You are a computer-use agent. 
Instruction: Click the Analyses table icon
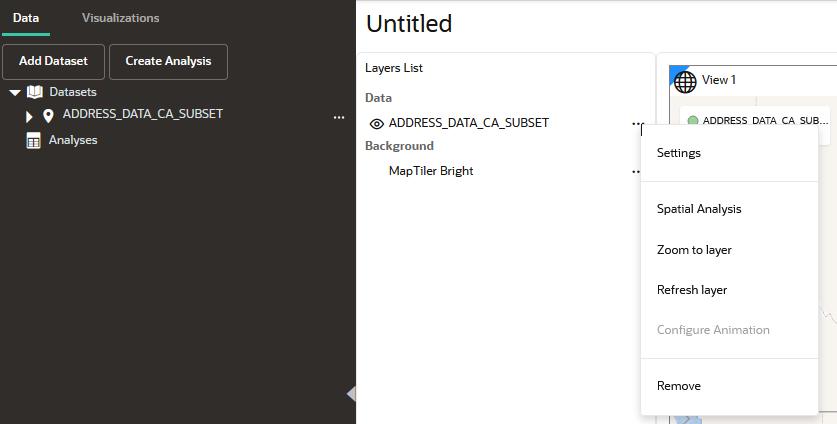click(33, 141)
